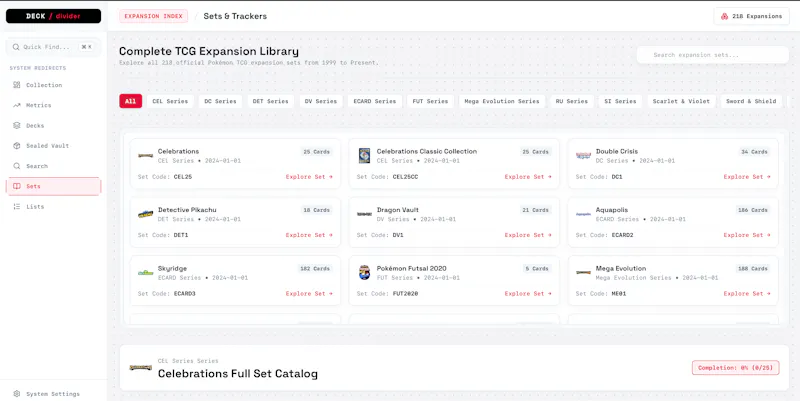Click set code 'FUT2020'
800x401 pixels.
tap(405, 293)
